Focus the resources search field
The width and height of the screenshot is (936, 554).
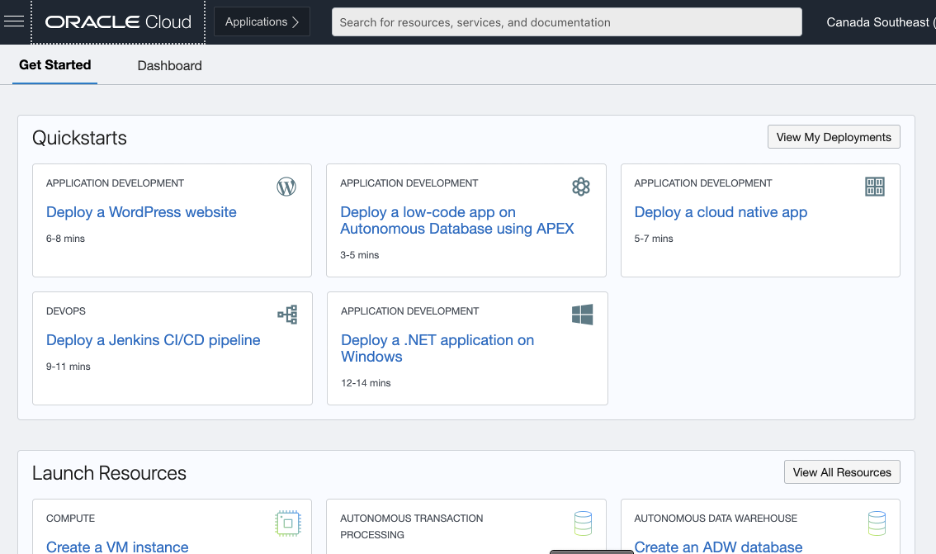[566, 22]
